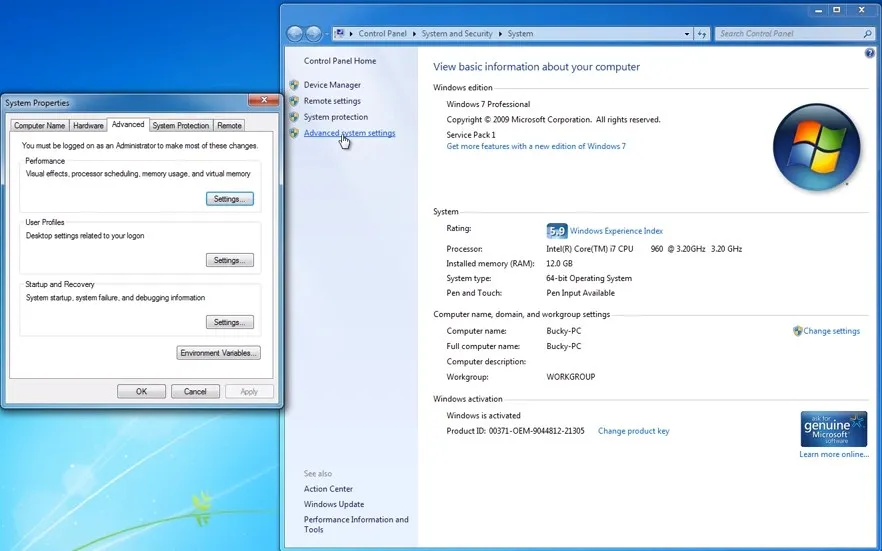Image resolution: width=882 pixels, height=551 pixels.
Task: Open the Windows Experience Index link
Action: pyautogui.click(x=616, y=231)
